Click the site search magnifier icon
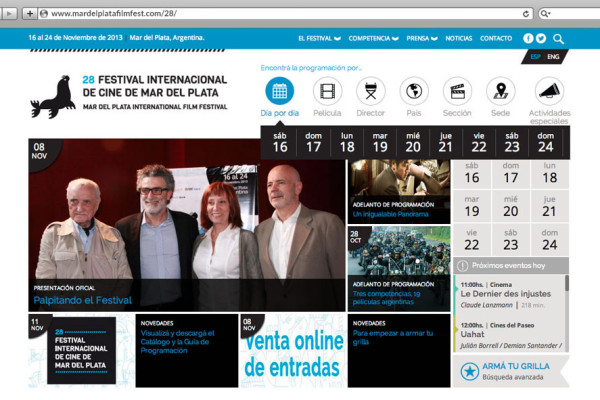Screen dimensions: 600x400 click(558, 39)
